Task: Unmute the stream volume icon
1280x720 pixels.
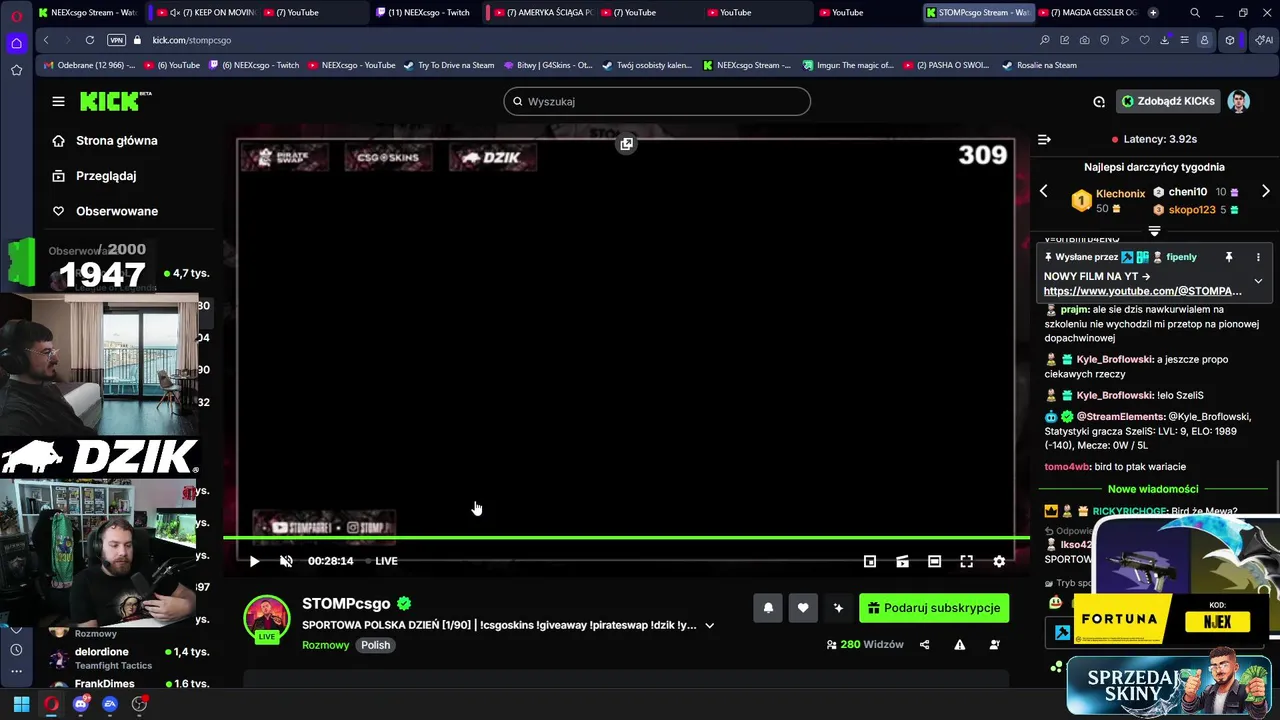Action: (286, 561)
